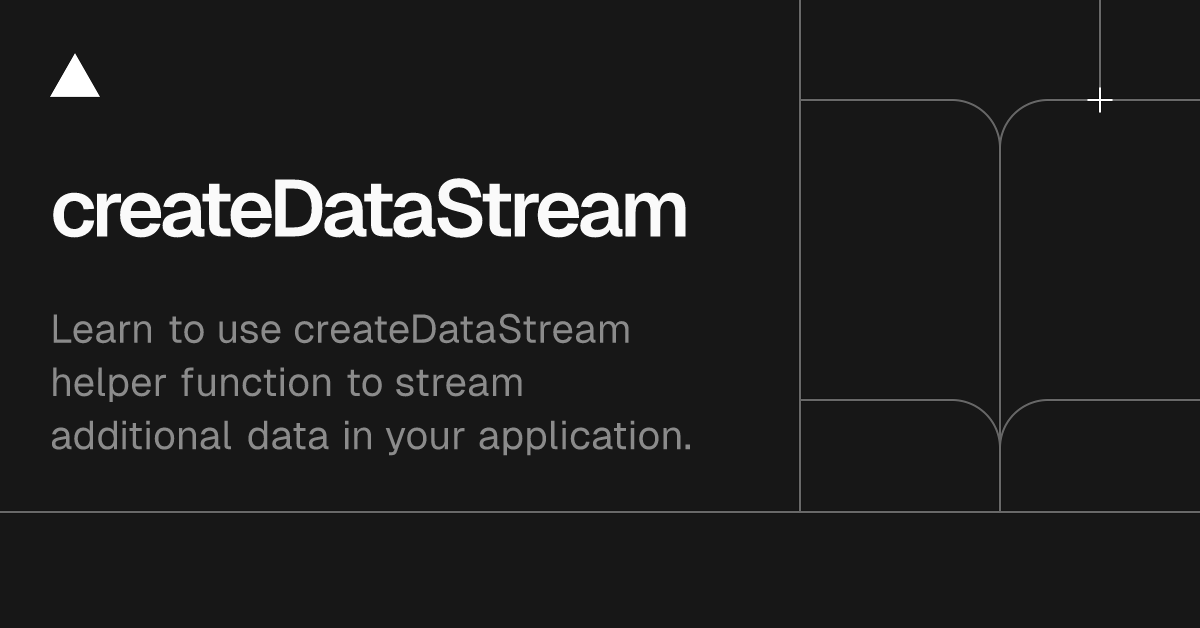Click the vertical line above the plus crosshair
The height and width of the screenshot is (628, 1200).
[x=1100, y=43]
